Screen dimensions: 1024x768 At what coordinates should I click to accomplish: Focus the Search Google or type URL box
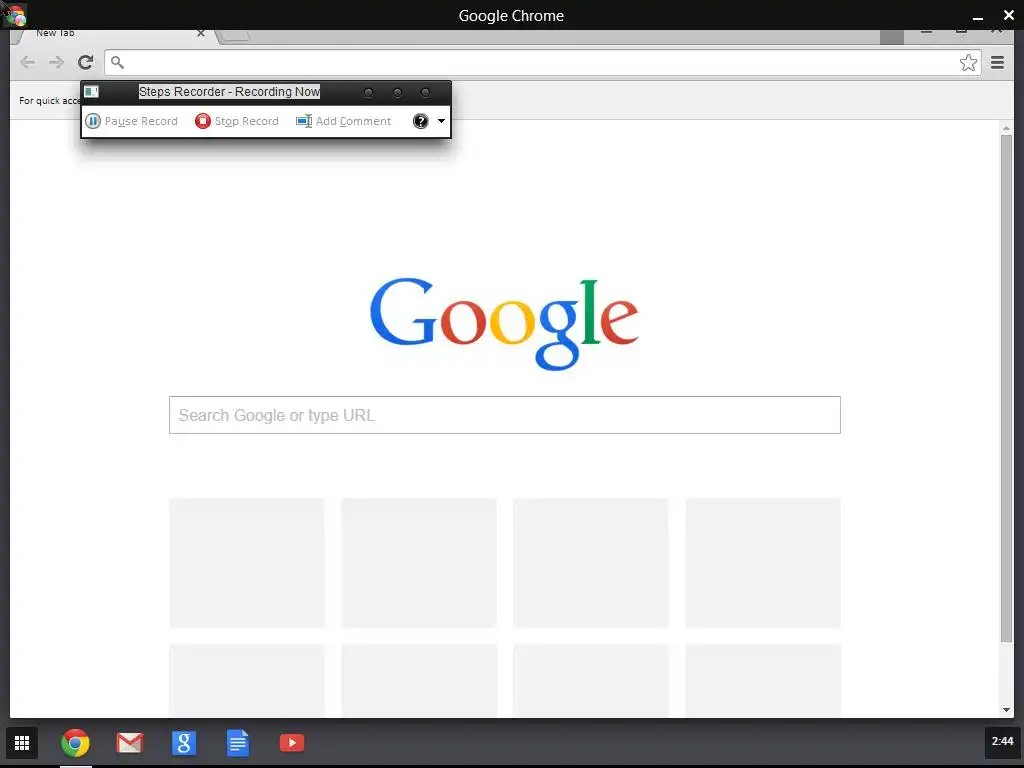(x=505, y=415)
